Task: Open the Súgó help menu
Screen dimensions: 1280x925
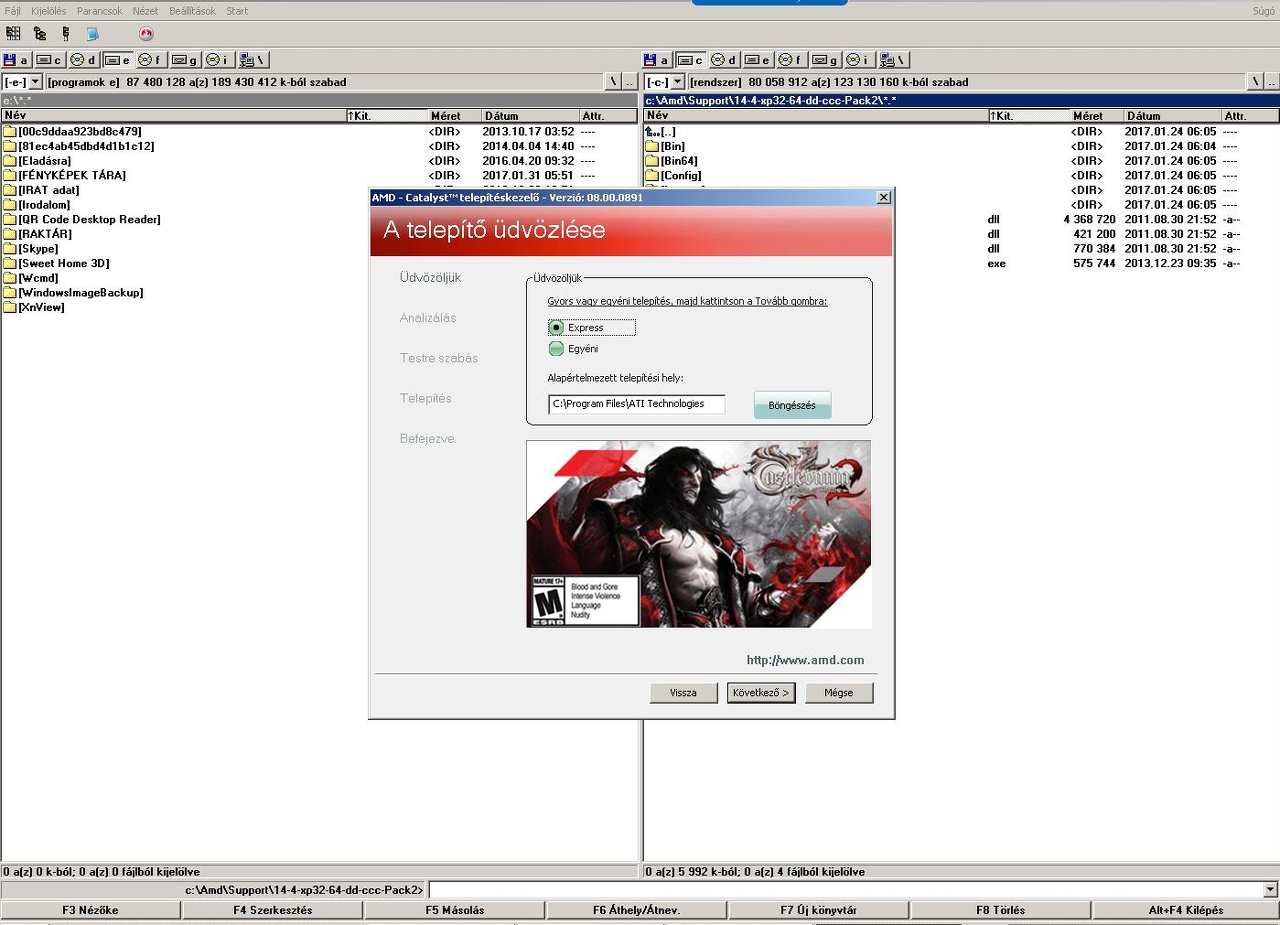Action: coord(1264,11)
